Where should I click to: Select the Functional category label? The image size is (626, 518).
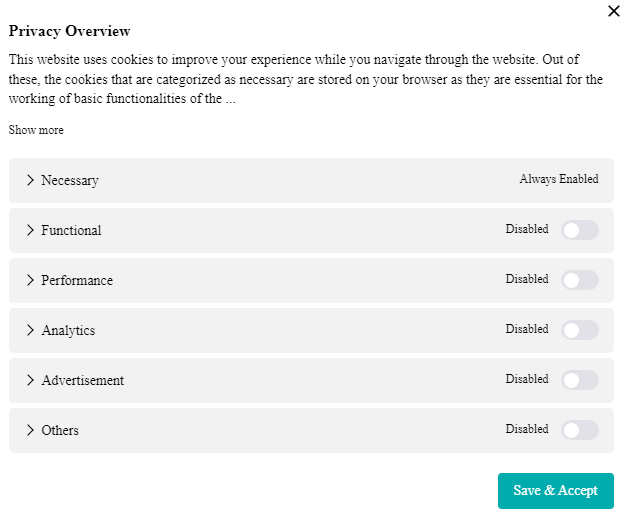[x=71, y=231]
